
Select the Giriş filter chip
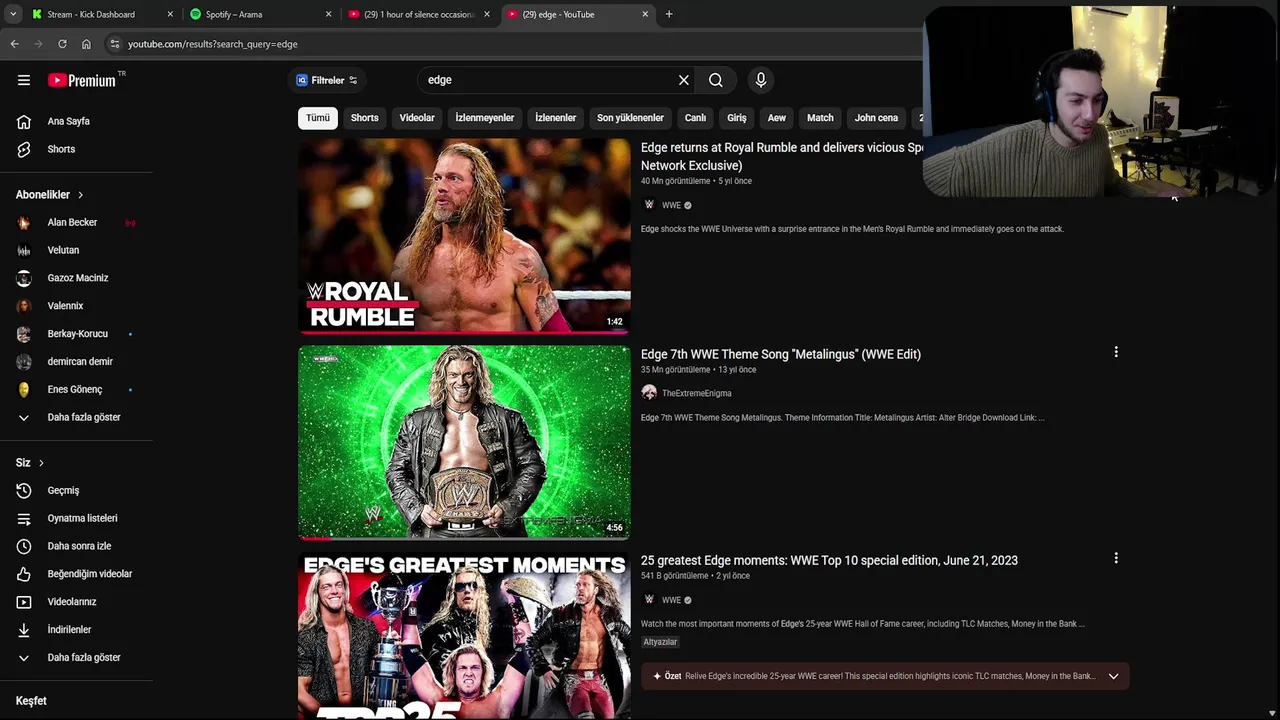click(737, 118)
